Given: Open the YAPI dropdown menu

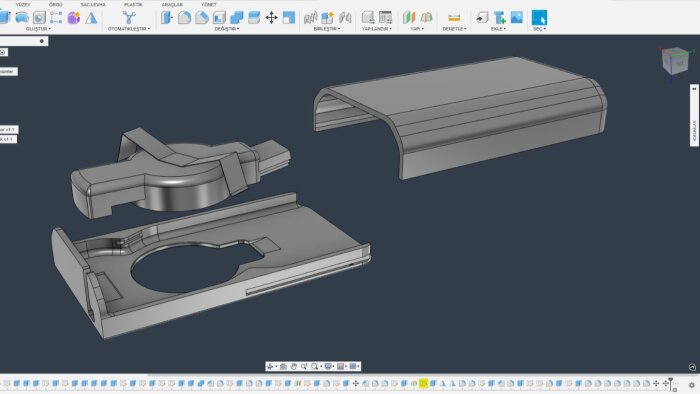Looking at the screenshot, I should [x=417, y=29].
